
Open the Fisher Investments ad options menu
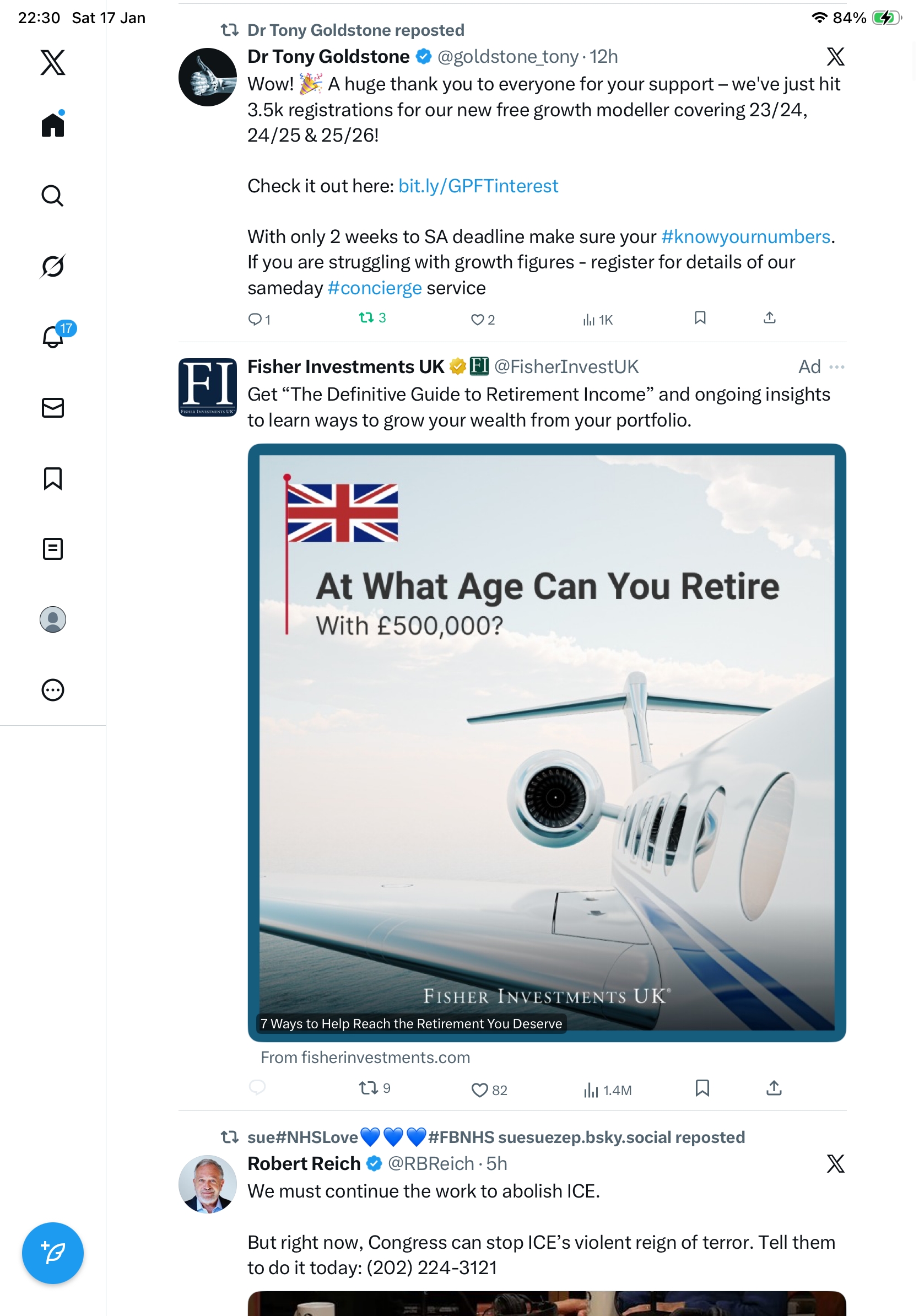(836, 367)
